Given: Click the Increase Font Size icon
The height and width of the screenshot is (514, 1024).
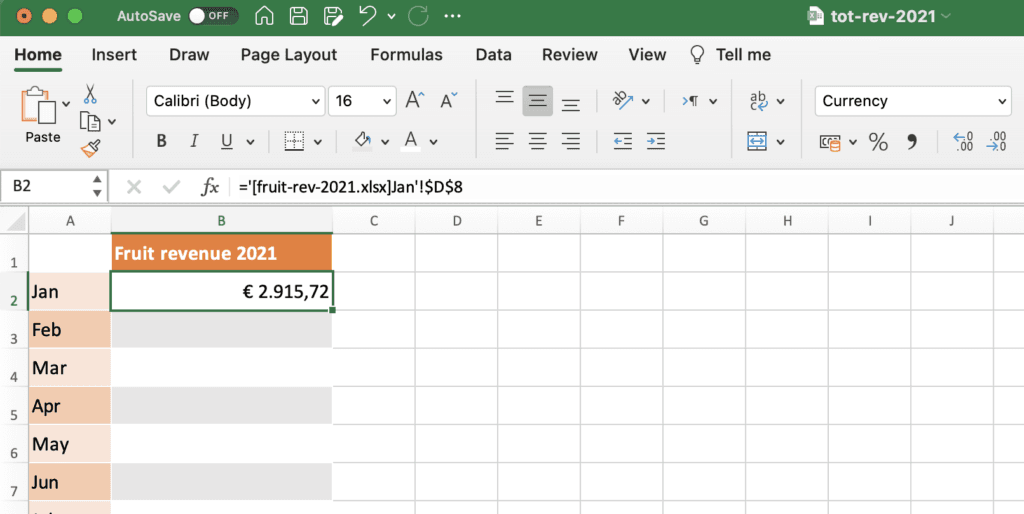Looking at the screenshot, I should 415,100.
